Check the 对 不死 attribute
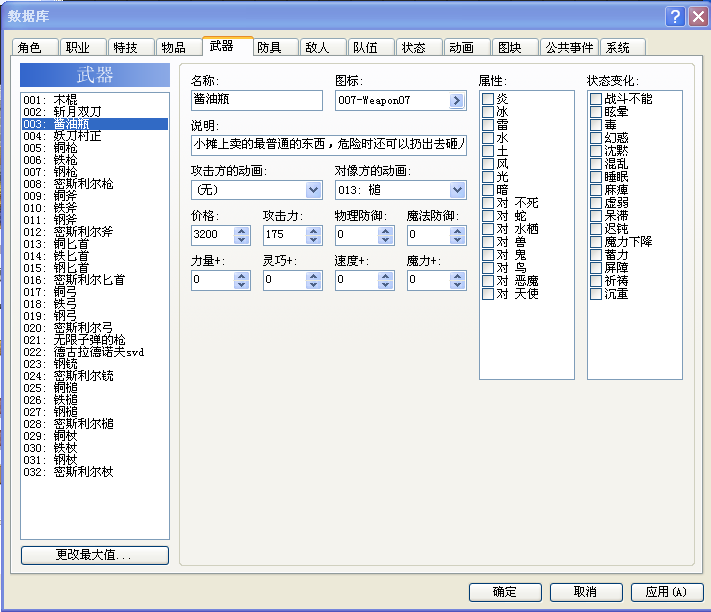 tap(488, 203)
